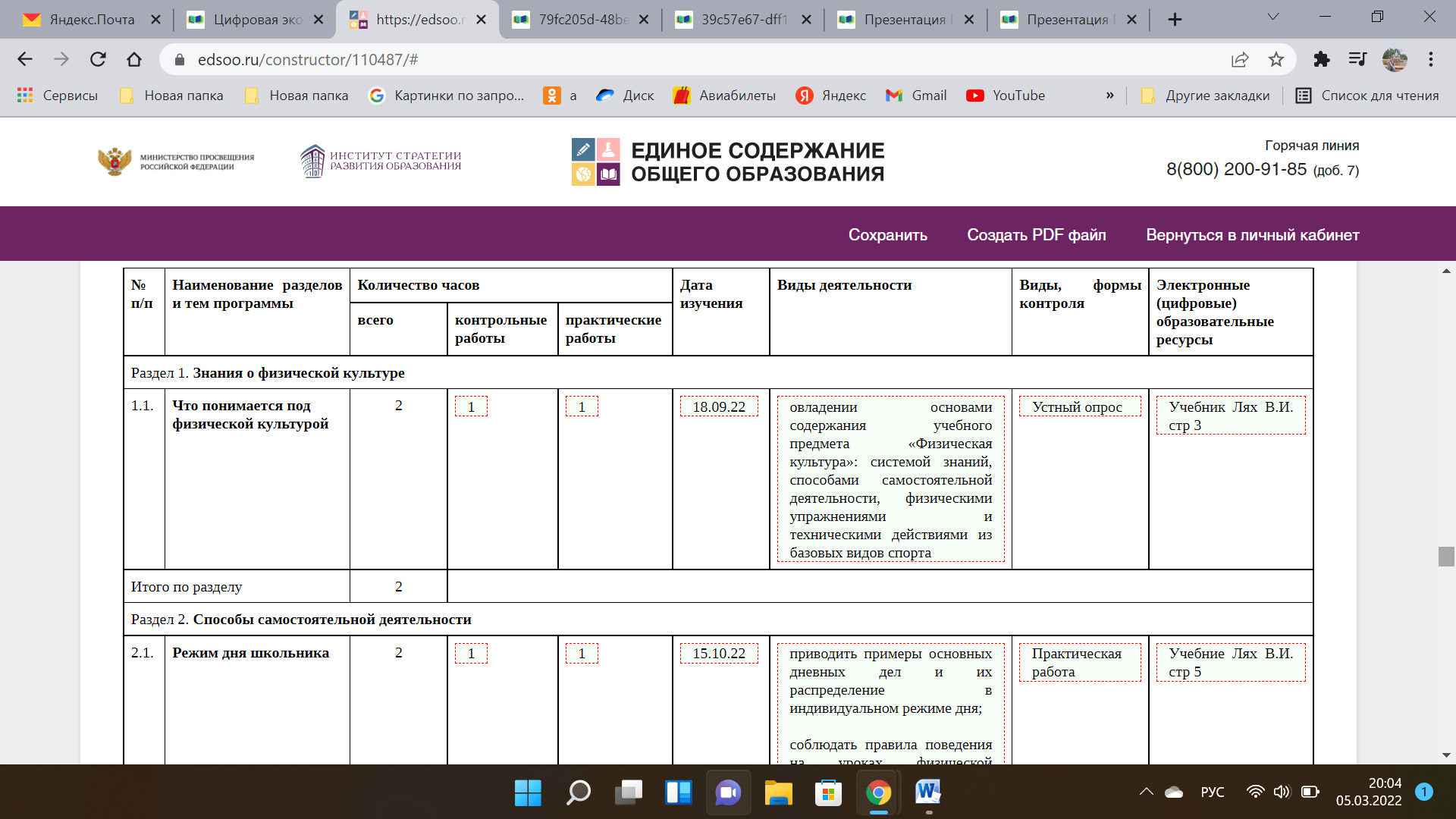Click Вернуться в личный кабинет link
The width and height of the screenshot is (1456, 819).
click(x=1251, y=234)
